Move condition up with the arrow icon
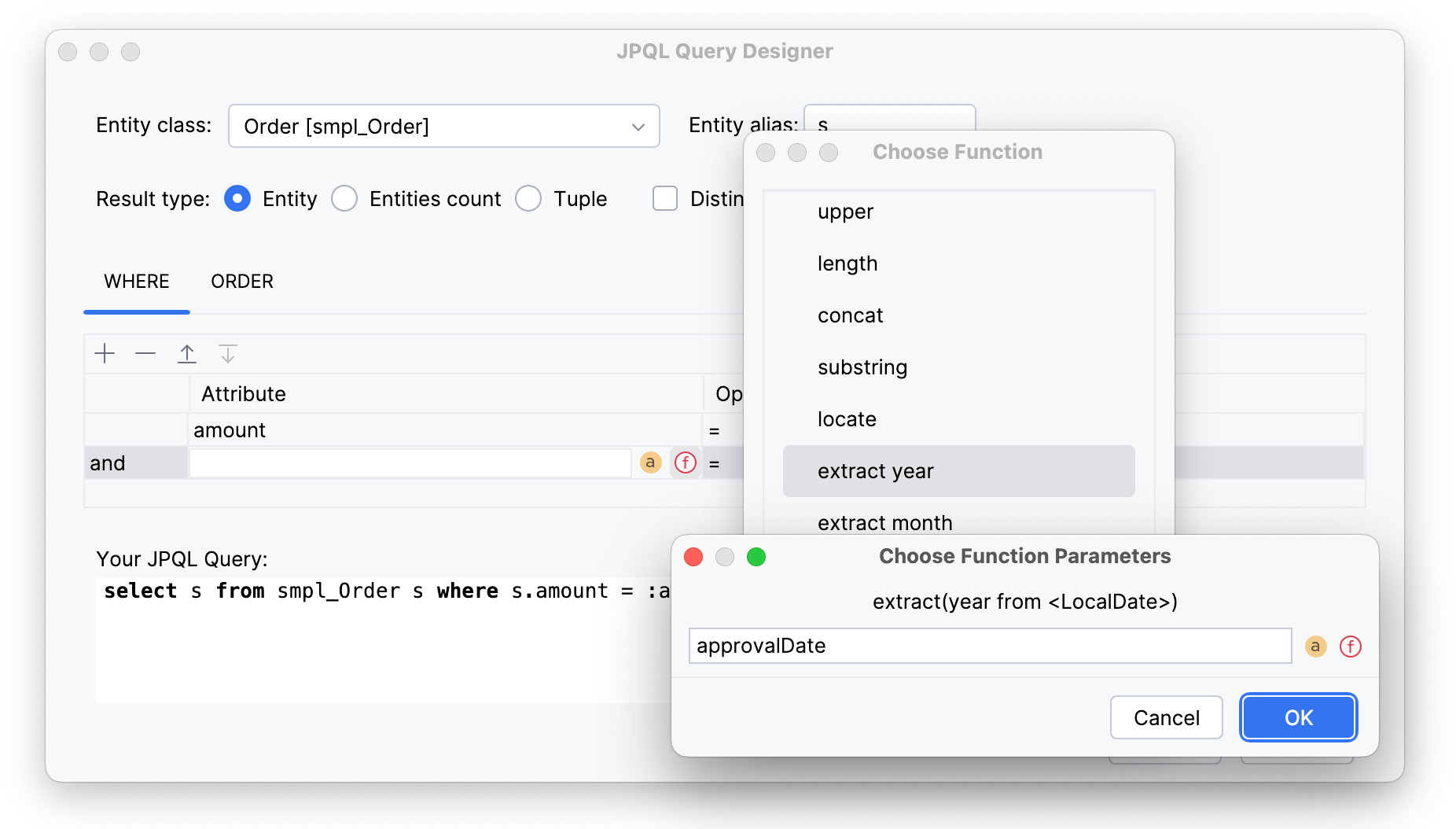 coord(187,354)
